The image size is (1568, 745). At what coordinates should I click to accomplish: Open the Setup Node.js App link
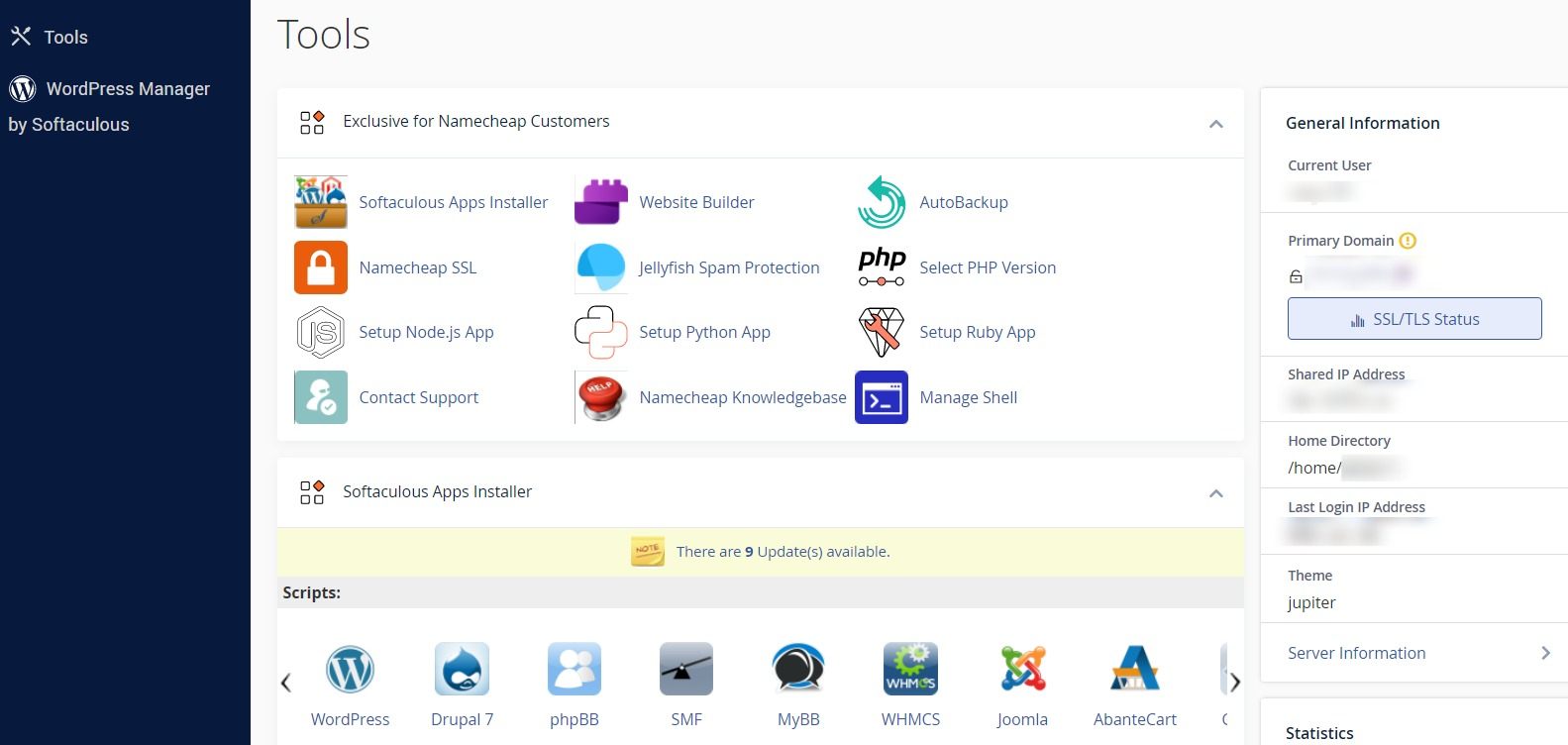point(426,332)
